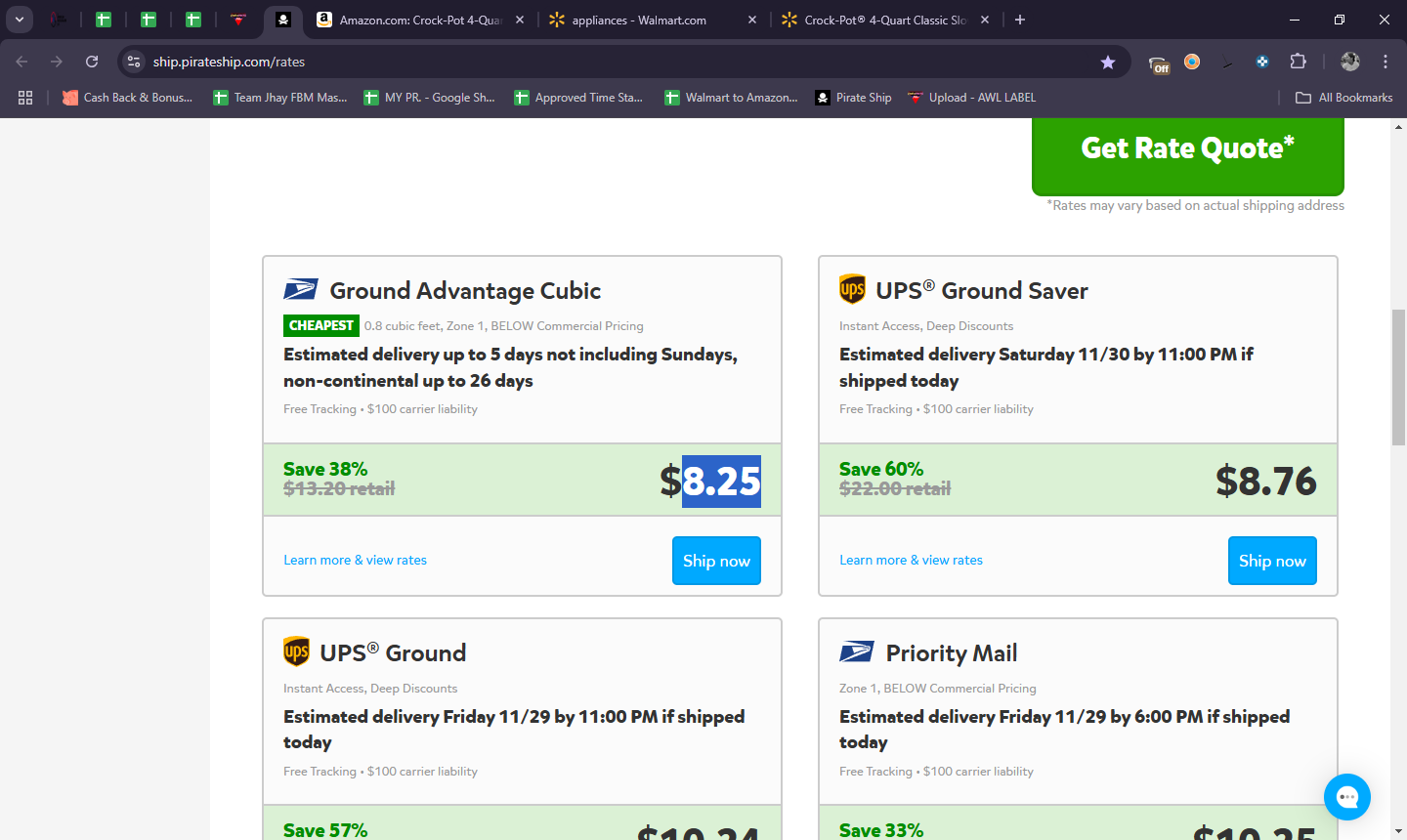Open the apps grid in bookmarks bar
Image resolution: width=1407 pixels, height=840 pixels.
pos(25,98)
